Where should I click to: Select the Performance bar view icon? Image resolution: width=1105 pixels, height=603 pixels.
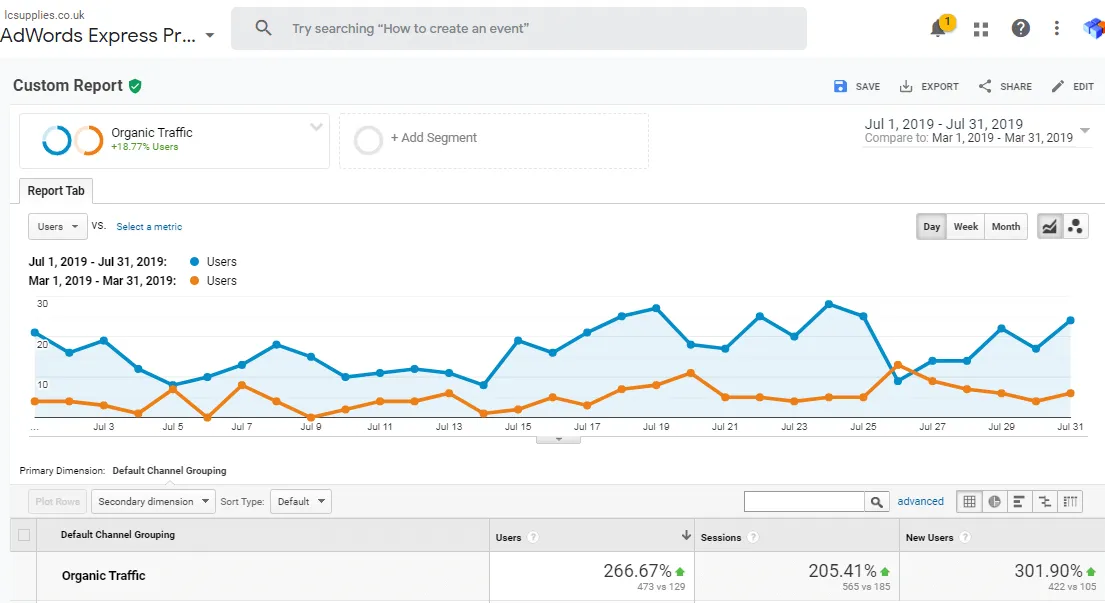[1019, 502]
